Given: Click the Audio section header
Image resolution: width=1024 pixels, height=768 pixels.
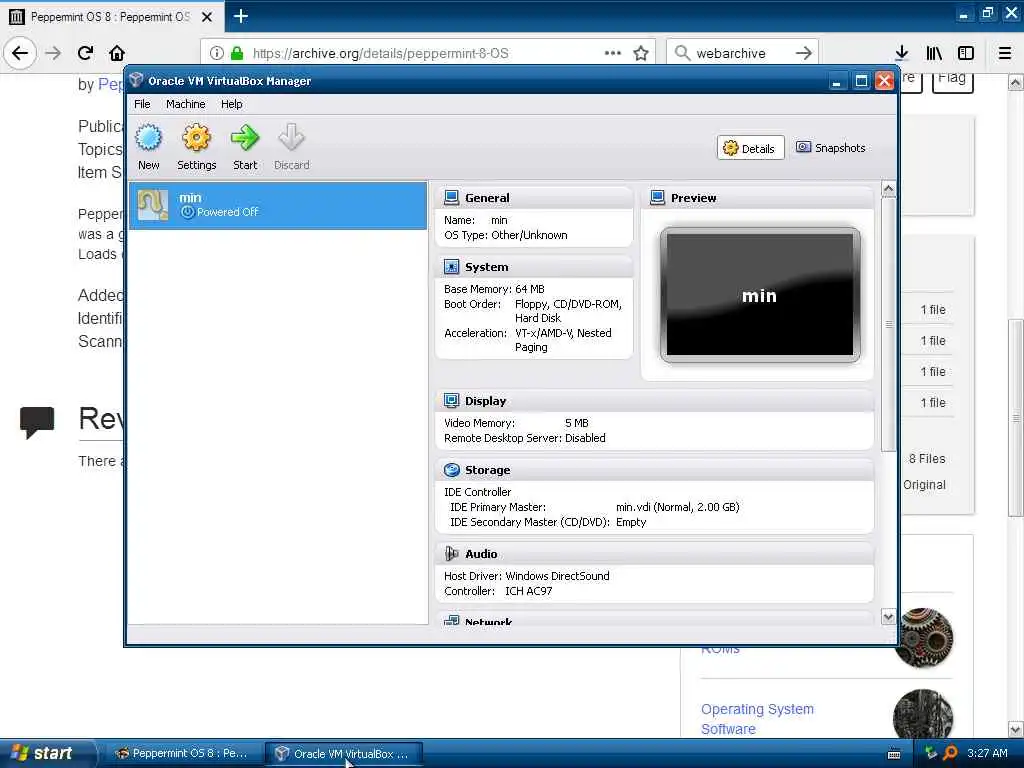Looking at the screenshot, I should (x=654, y=554).
